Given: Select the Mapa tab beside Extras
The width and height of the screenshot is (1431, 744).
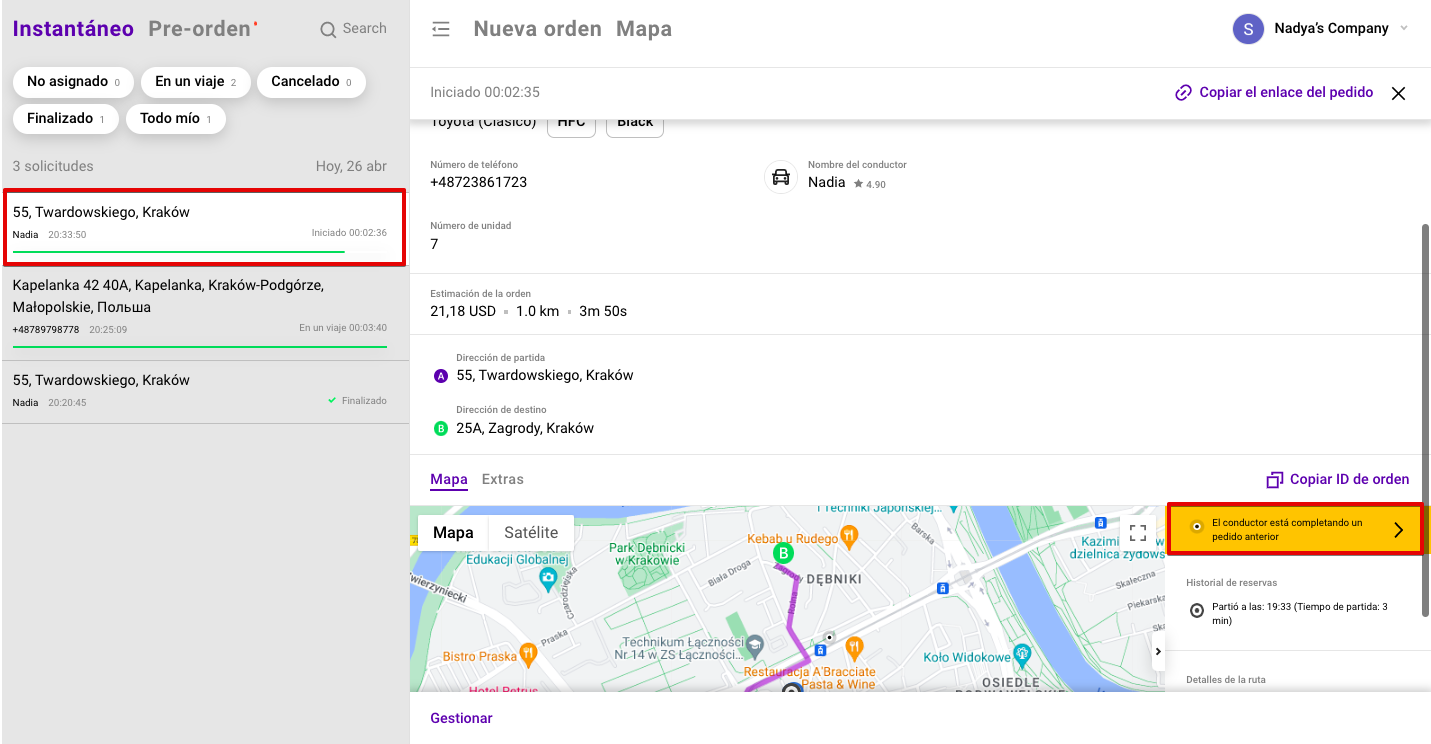Looking at the screenshot, I should 449,480.
